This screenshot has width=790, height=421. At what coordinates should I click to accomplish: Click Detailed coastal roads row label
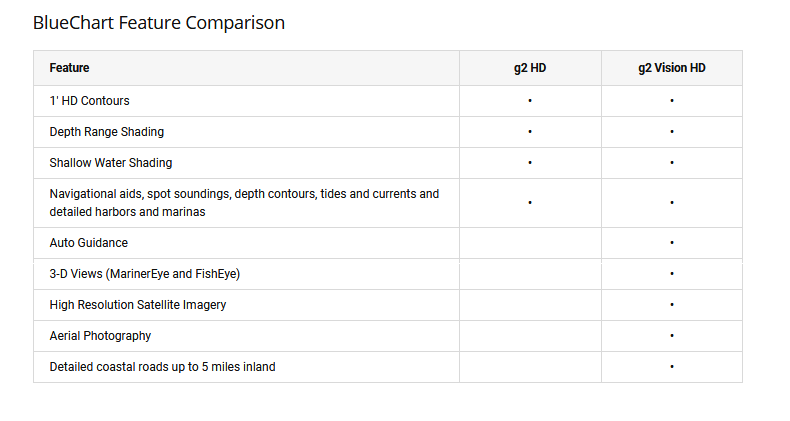[x=162, y=367]
